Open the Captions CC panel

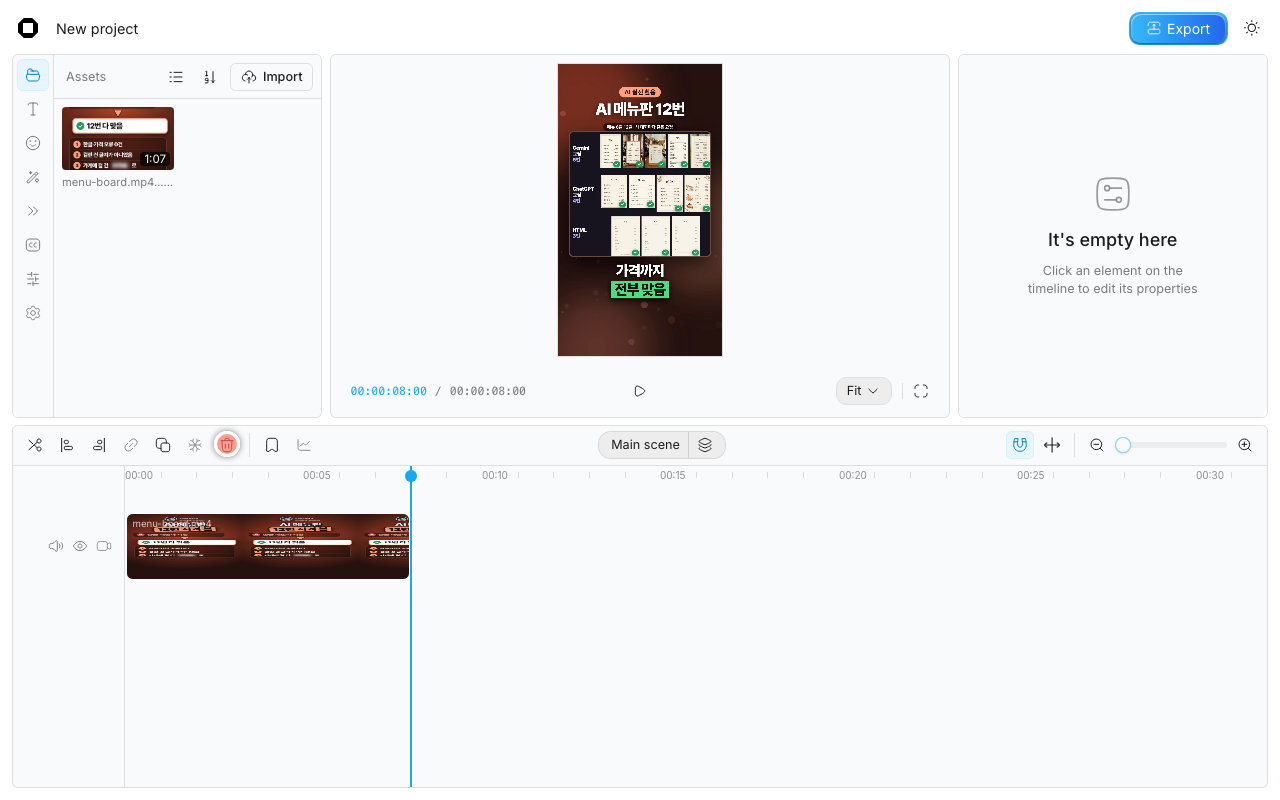[x=33, y=245]
